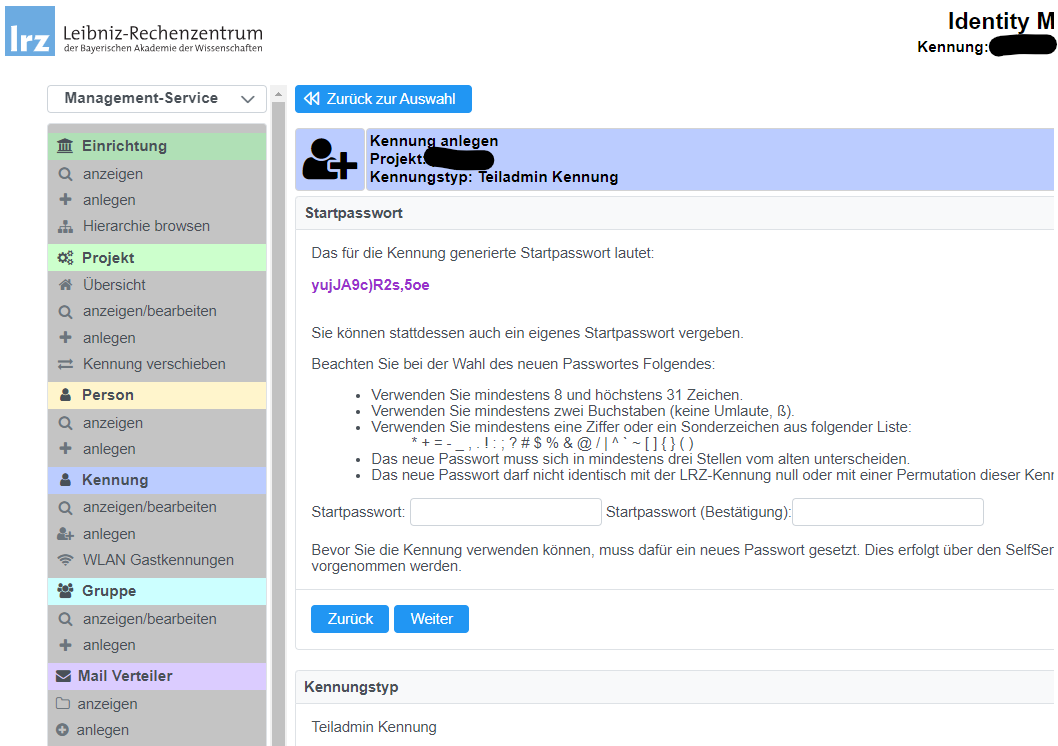Focus the Startpasswort input field
1058x746 pixels.
click(x=506, y=512)
